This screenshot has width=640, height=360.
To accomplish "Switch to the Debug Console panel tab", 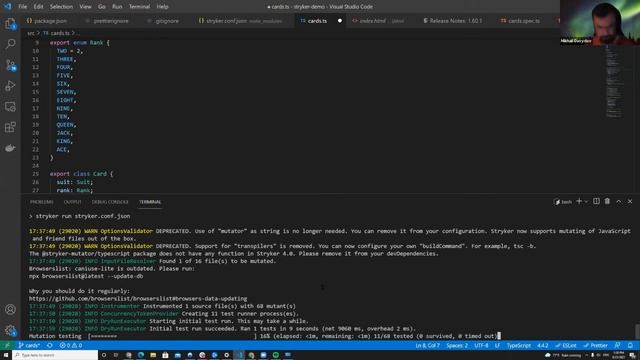I will pos(110,202).
